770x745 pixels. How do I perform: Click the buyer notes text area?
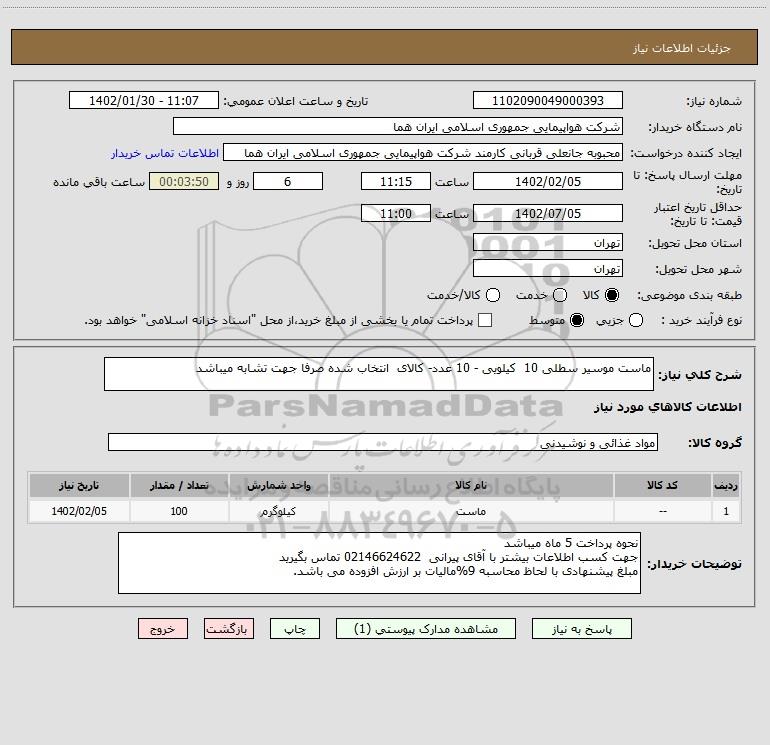pyautogui.click(x=379, y=563)
